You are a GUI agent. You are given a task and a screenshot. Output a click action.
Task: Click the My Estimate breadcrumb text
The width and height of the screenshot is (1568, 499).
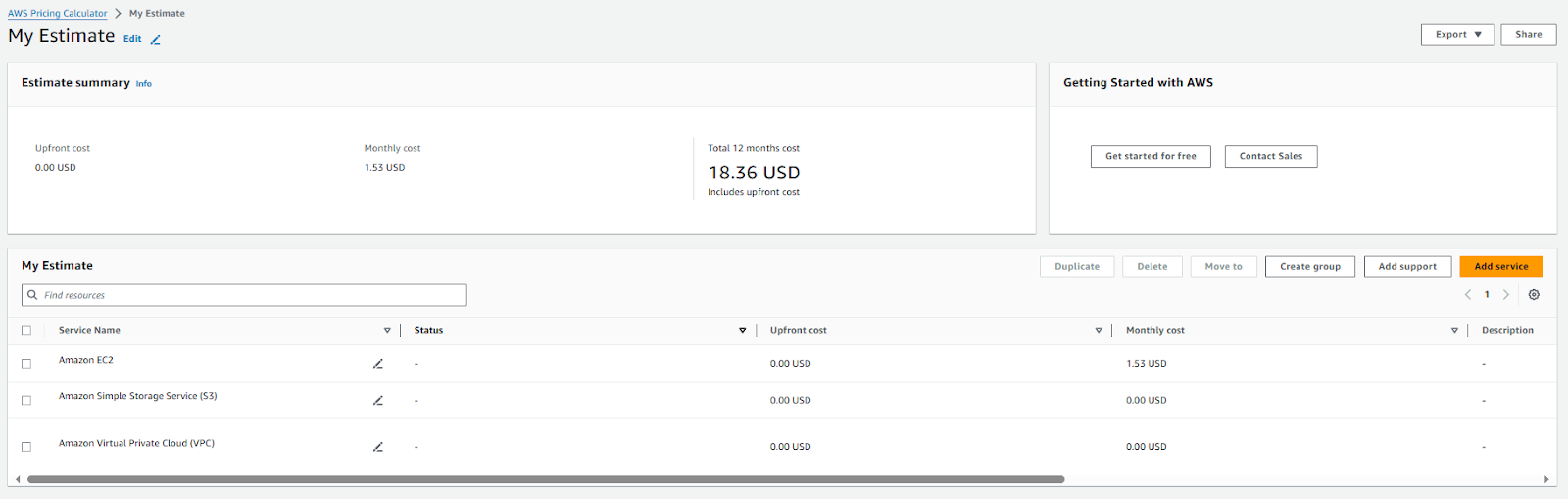(x=157, y=14)
